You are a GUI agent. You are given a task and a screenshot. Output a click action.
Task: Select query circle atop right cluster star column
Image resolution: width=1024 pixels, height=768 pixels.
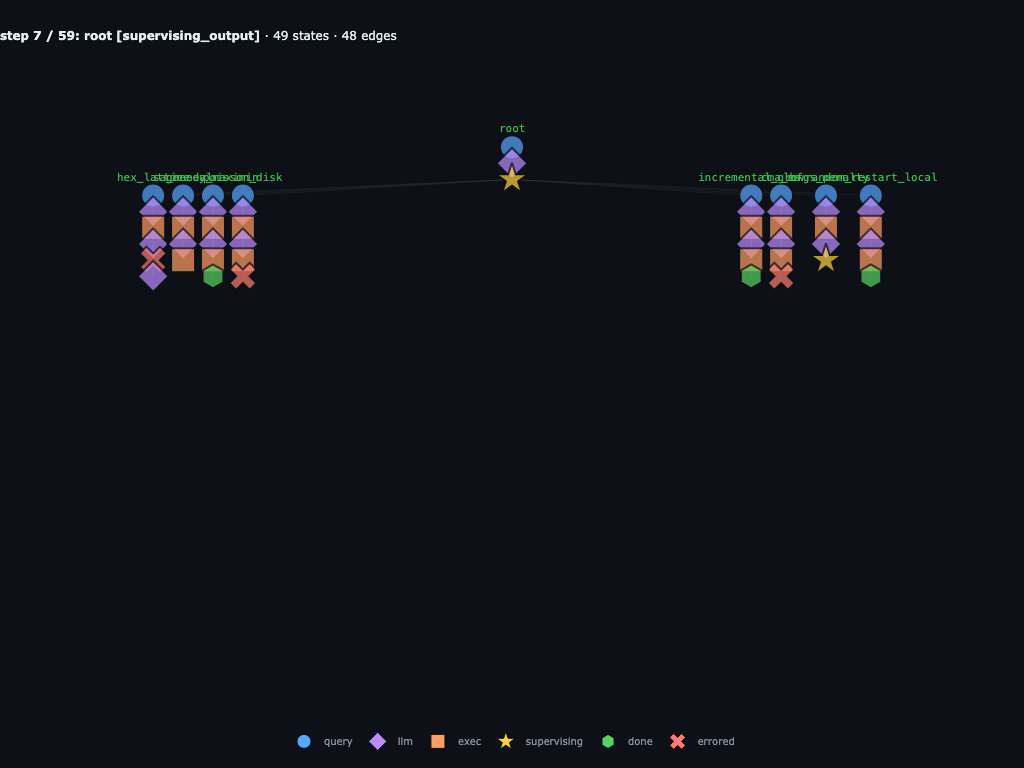pyautogui.click(x=825, y=195)
